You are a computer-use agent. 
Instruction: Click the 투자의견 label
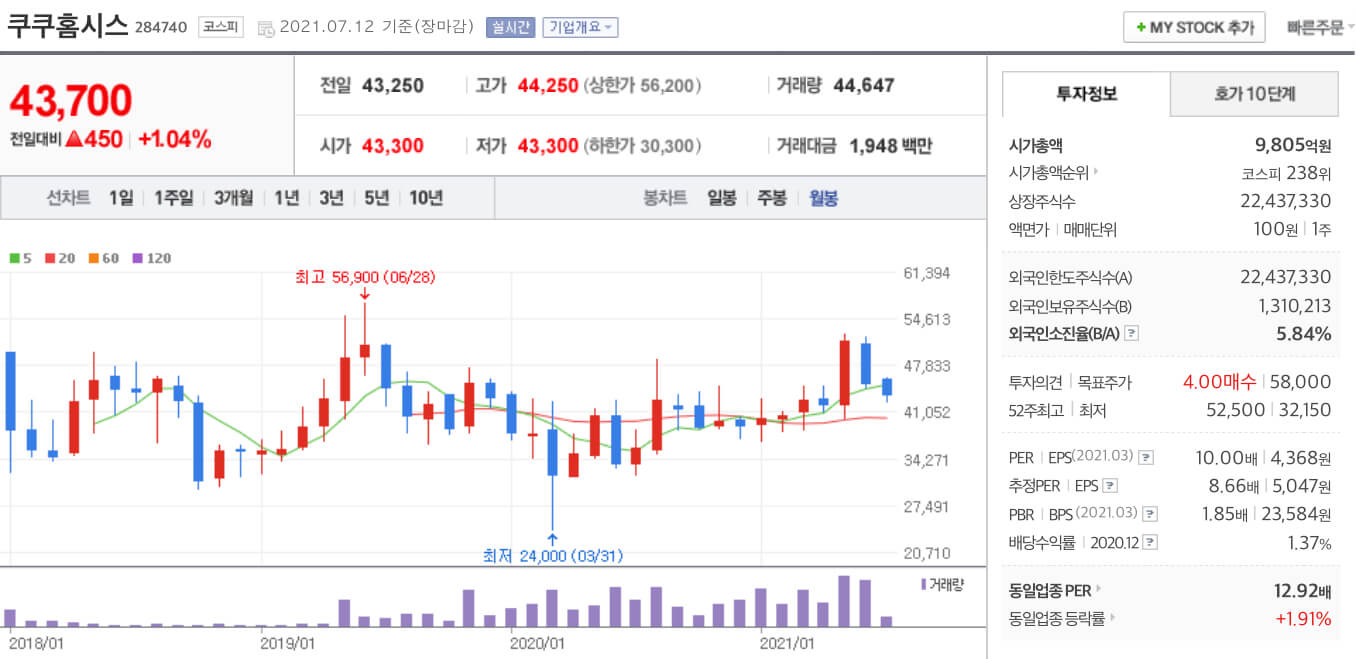point(1036,382)
